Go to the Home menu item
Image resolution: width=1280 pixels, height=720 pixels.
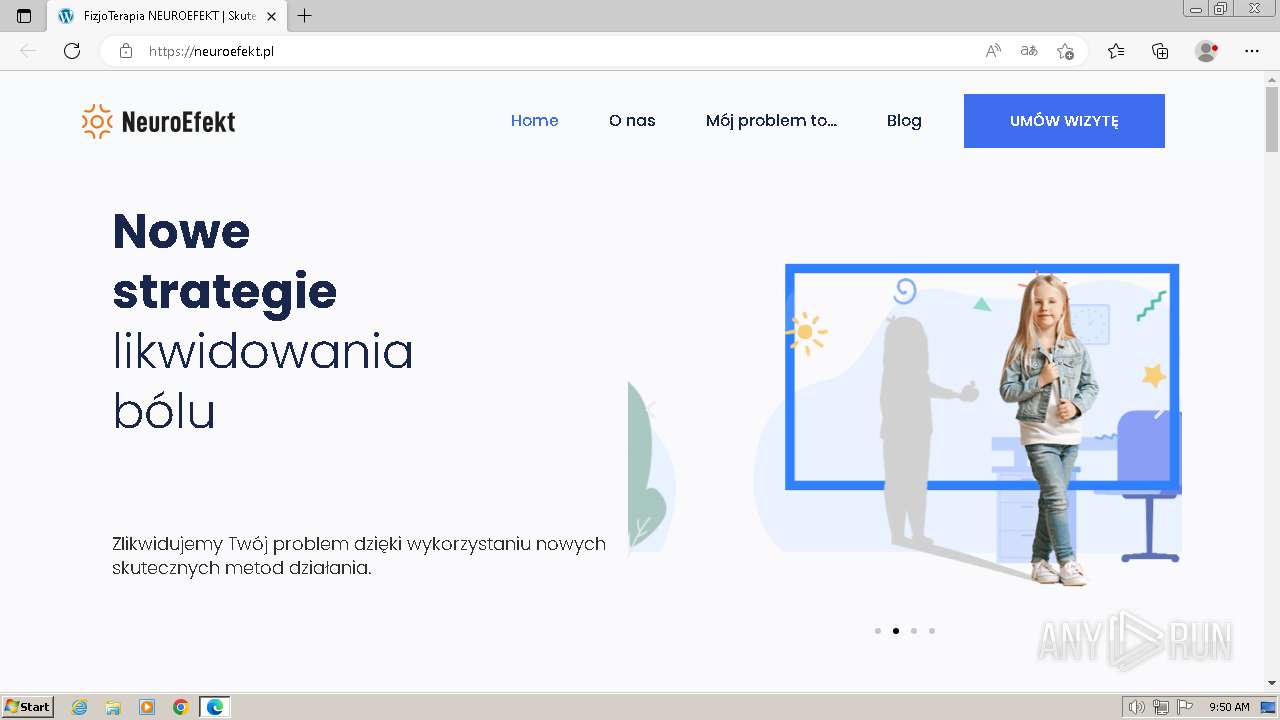(x=535, y=121)
